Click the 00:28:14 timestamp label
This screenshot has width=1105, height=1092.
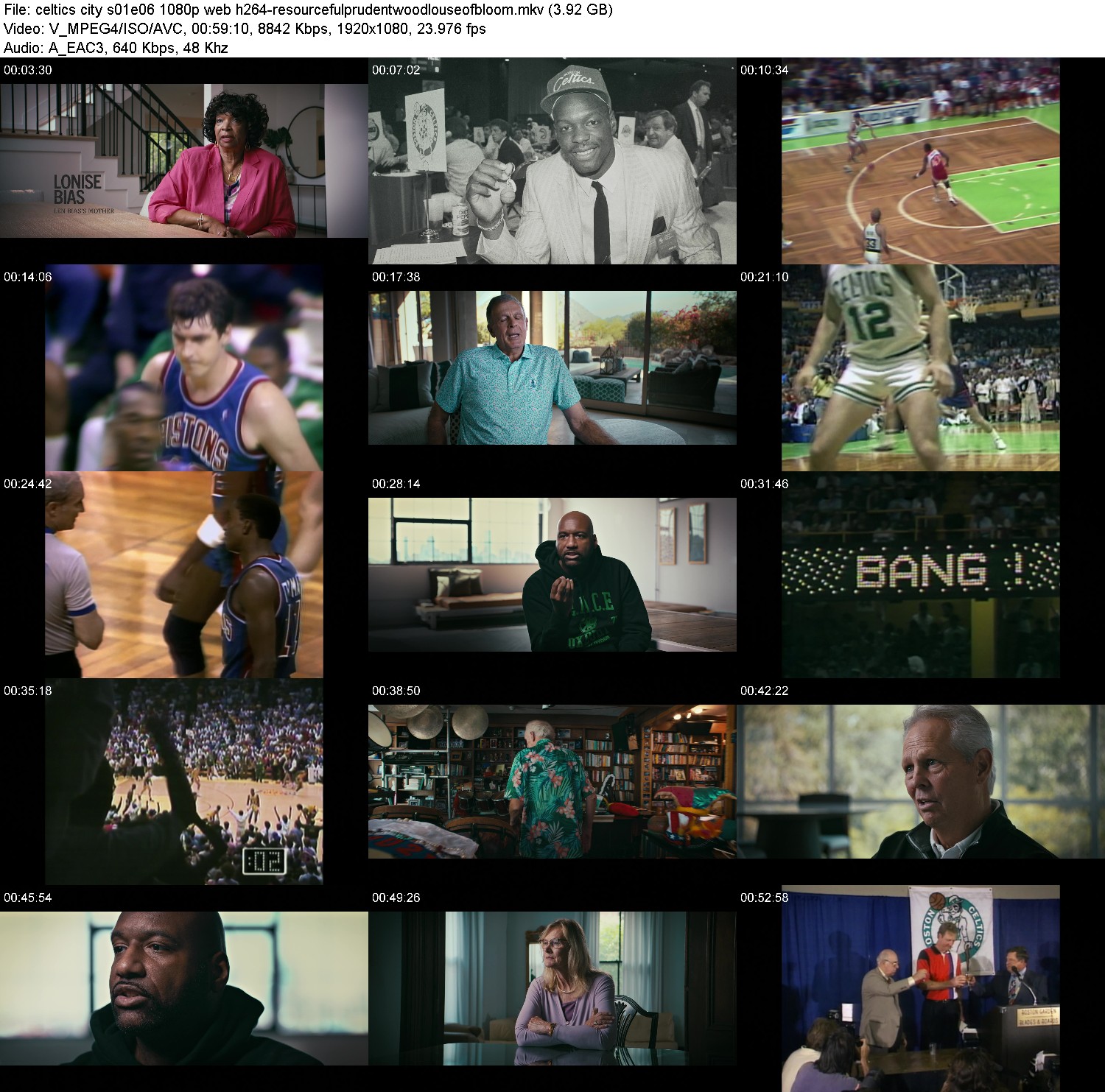pos(396,484)
